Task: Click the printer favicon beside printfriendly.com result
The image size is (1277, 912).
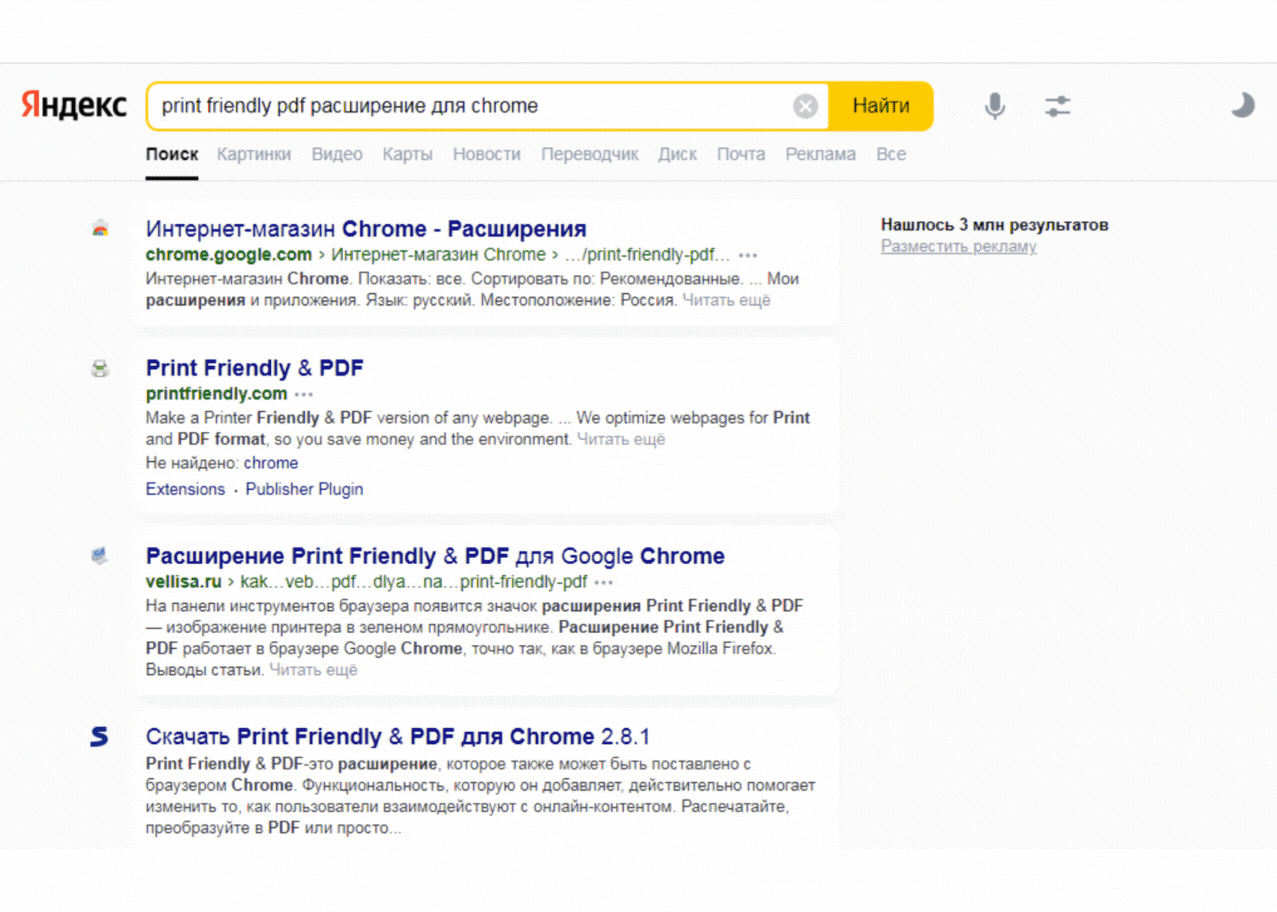Action: click(100, 369)
